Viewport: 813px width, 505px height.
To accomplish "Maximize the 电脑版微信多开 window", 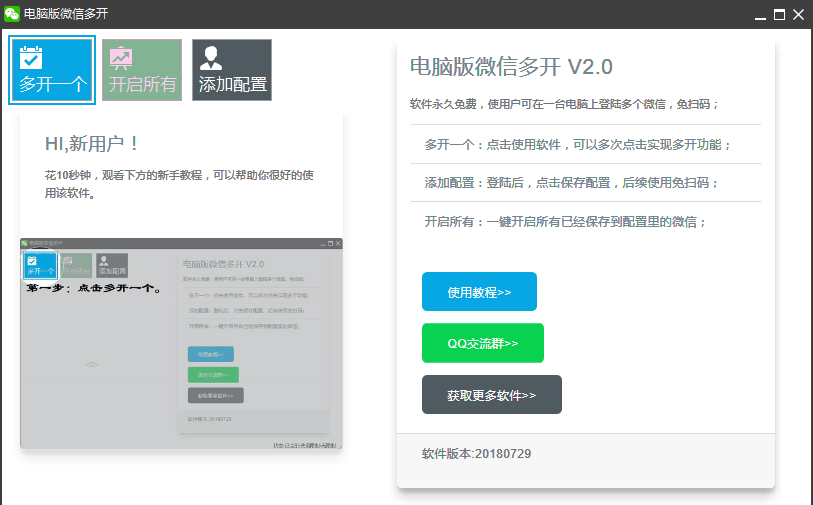I will (779, 15).
